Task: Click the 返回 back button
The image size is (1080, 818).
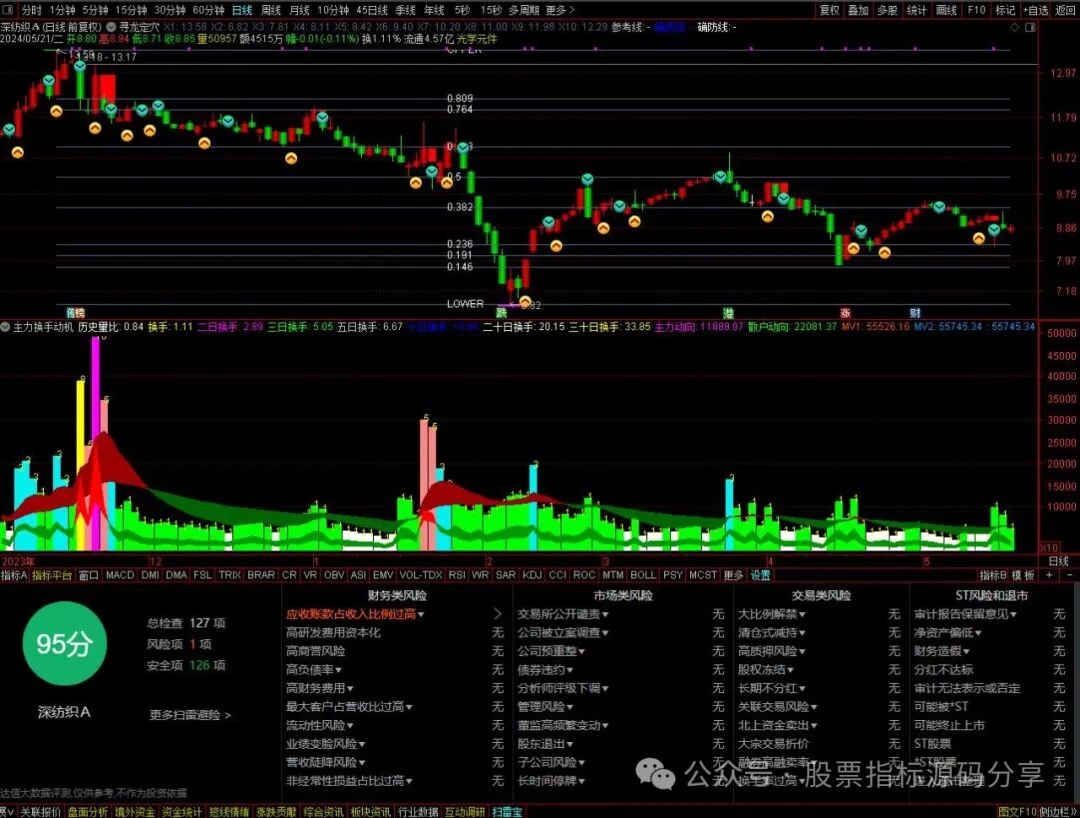Action: (x=1065, y=10)
